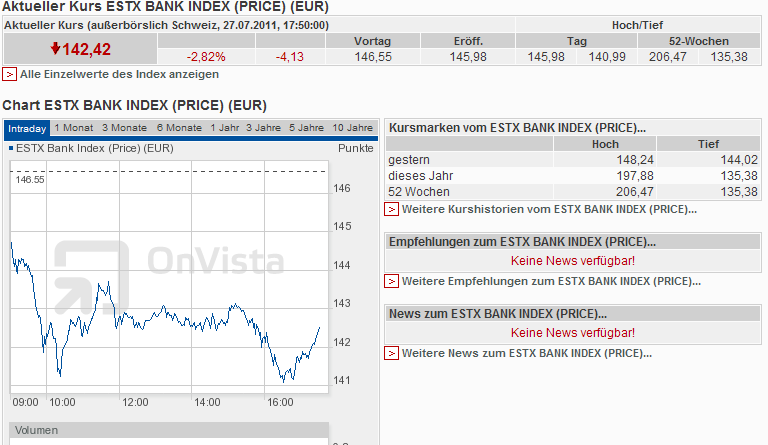This screenshot has height=445, width=768.
Task: Switch chart to 1 Jahr
Action: tap(225, 128)
